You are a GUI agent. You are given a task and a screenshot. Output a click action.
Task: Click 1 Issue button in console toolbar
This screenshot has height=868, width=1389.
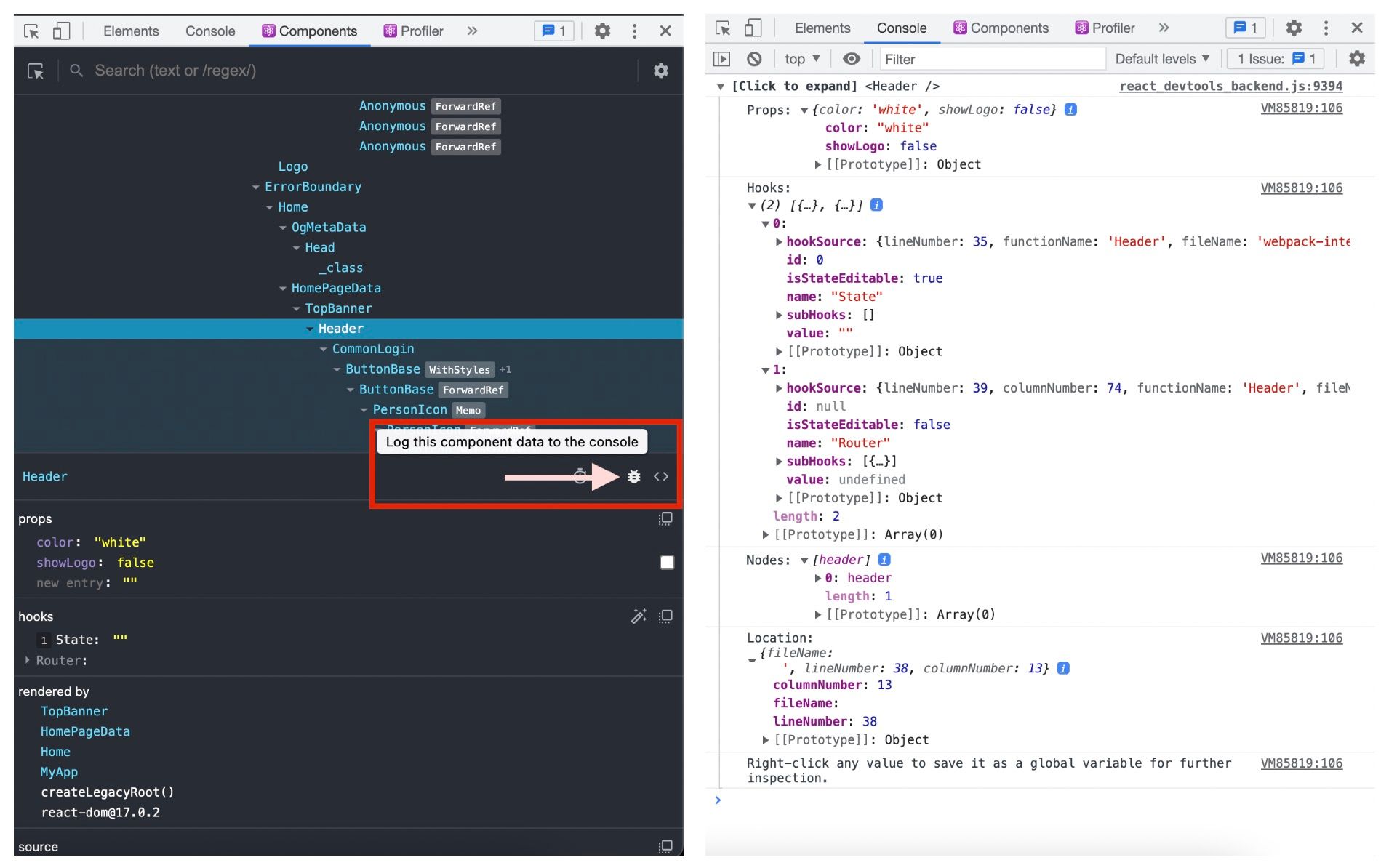click(x=1276, y=59)
